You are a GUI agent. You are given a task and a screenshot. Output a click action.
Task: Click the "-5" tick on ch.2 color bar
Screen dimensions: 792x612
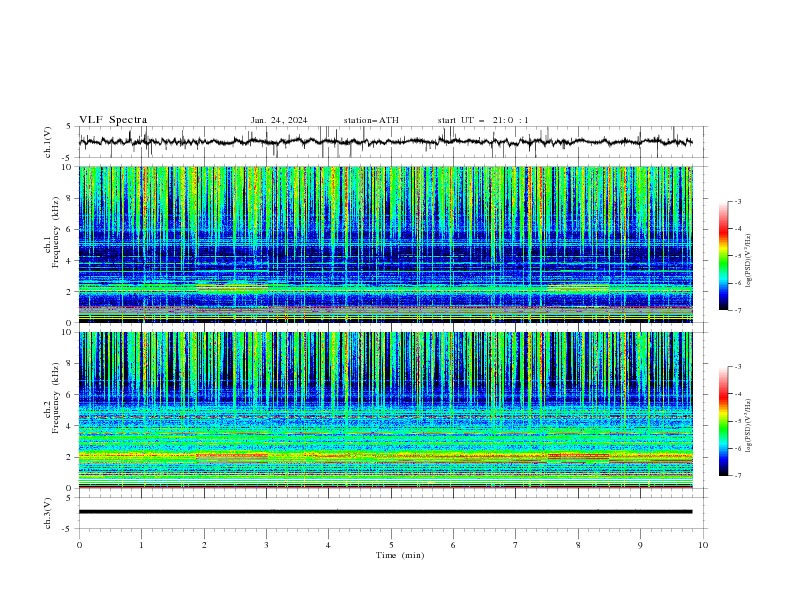[737, 421]
